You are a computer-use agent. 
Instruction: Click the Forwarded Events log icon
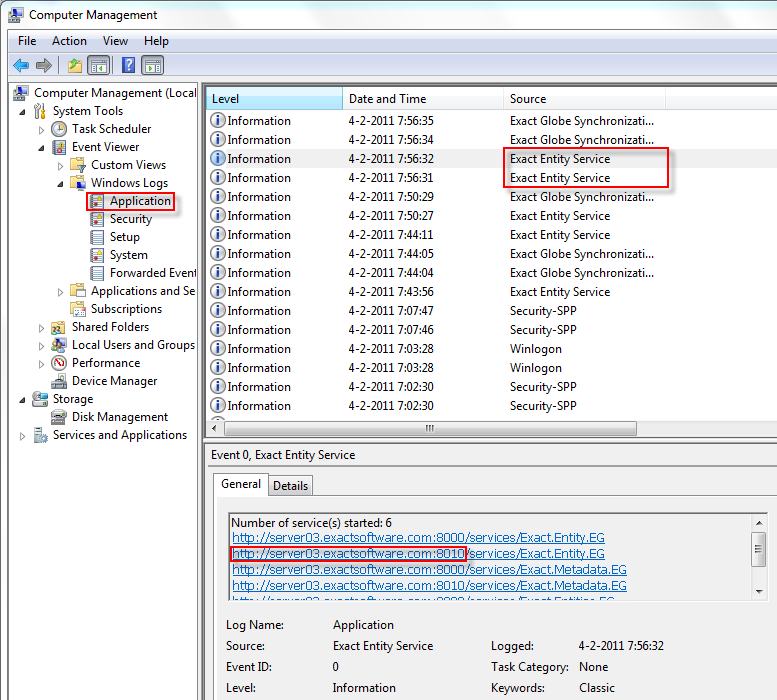click(x=97, y=273)
